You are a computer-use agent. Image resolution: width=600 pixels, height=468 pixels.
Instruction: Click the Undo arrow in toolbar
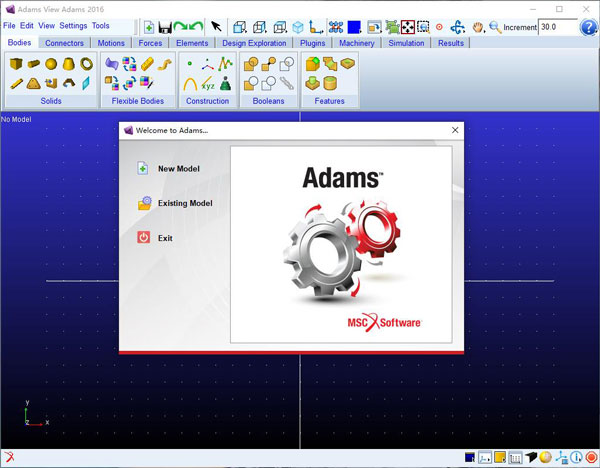pos(196,27)
